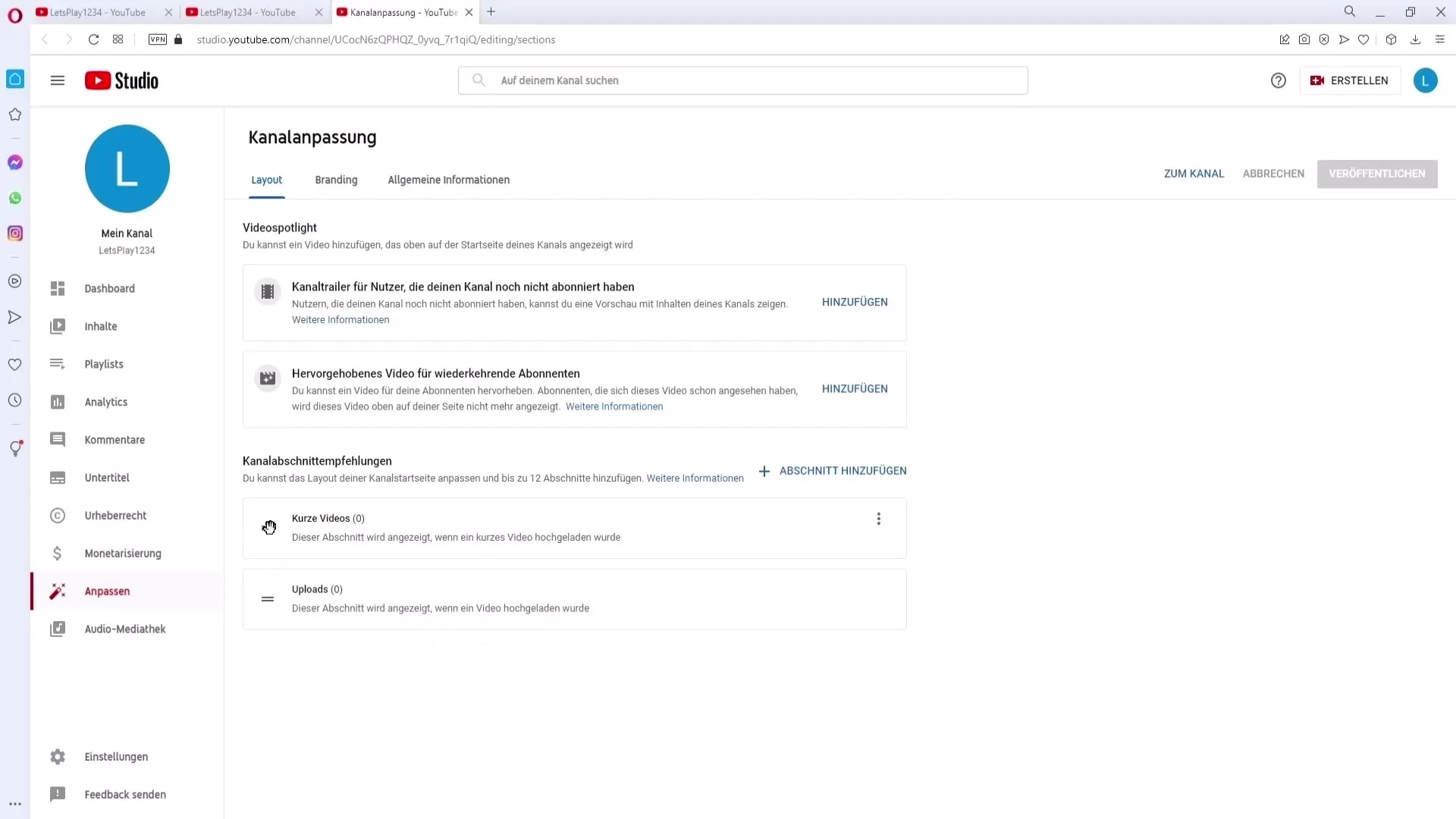Click Weitere Informationen link for Abonnenten
The height and width of the screenshot is (819, 1456).
pyautogui.click(x=614, y=406)
